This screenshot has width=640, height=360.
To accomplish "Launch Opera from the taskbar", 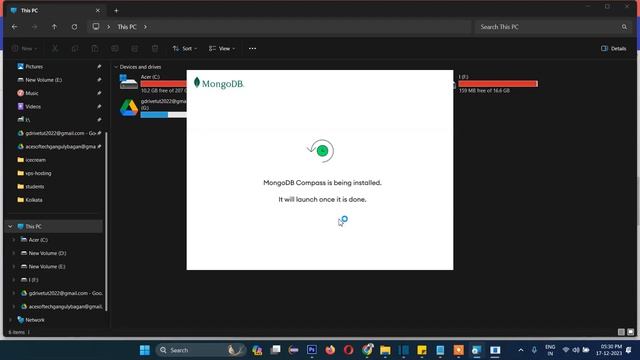I will pyautogui.click(x=349, y=350).
